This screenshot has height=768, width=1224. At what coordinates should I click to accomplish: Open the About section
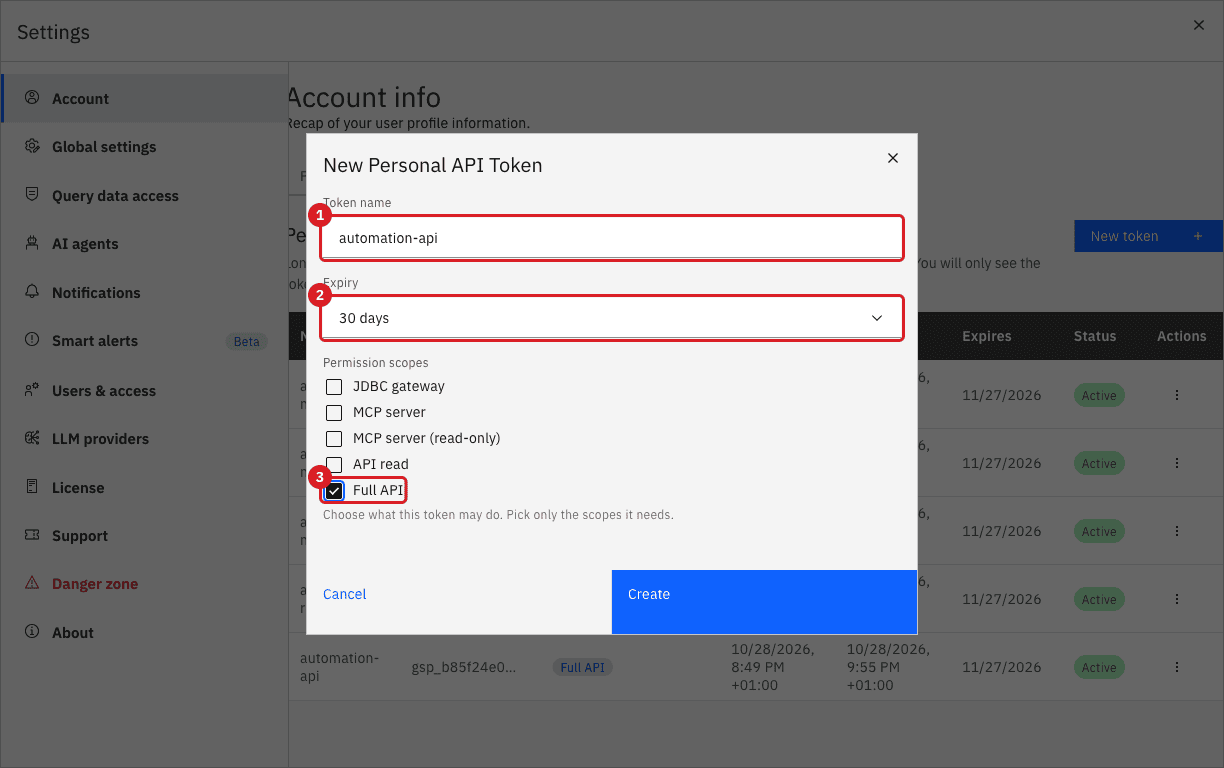[145, 633]
